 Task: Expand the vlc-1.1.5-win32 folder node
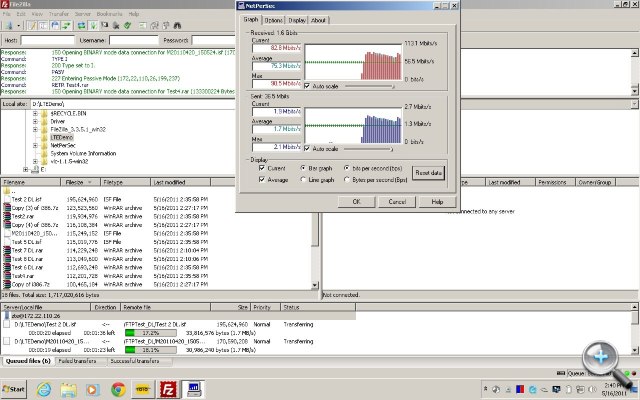point(35,161)
